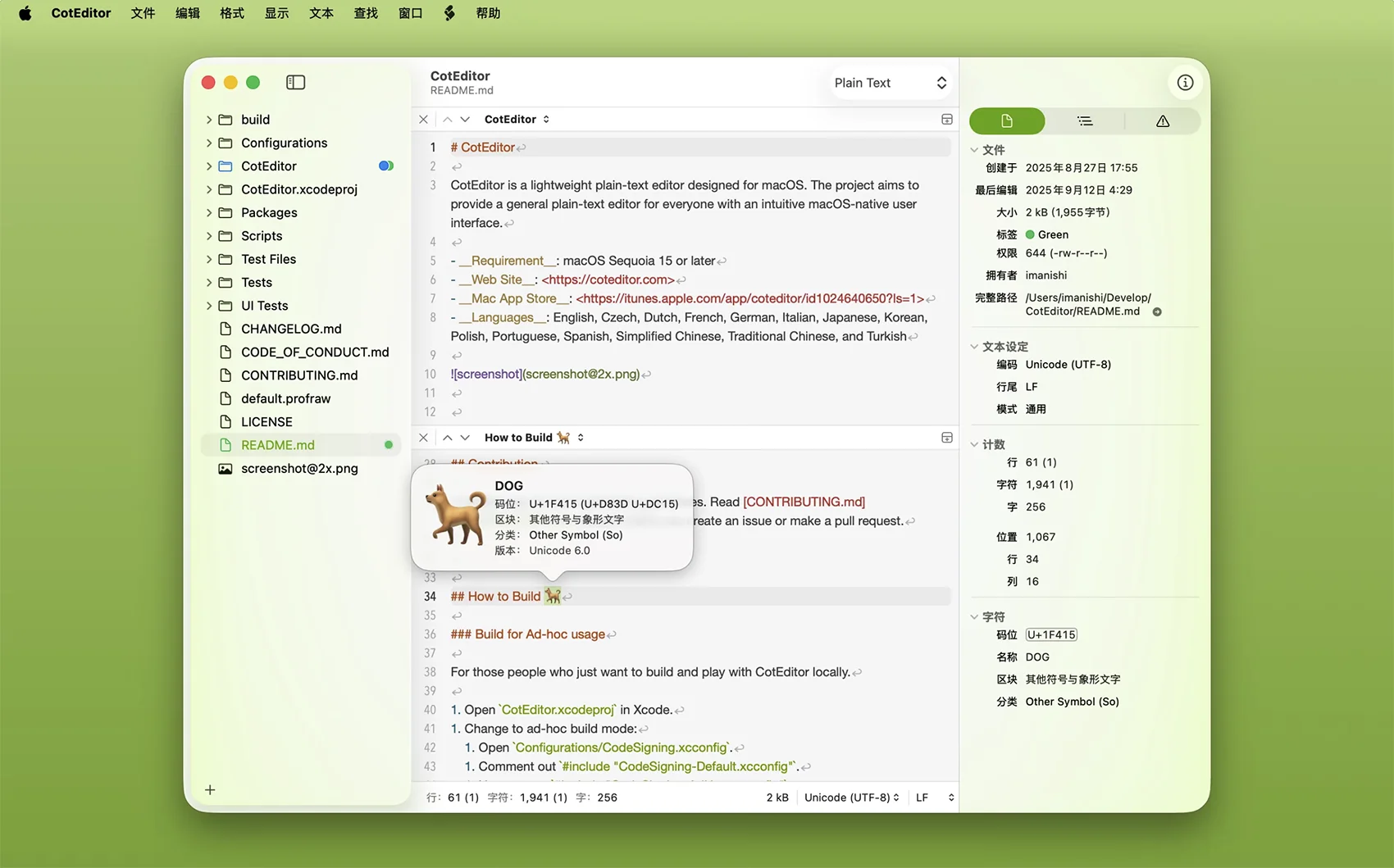The width and height of the screenshot is (1394, 868).
Task: Jump to next outline item in lower pane
Action: tap(465, 438)
